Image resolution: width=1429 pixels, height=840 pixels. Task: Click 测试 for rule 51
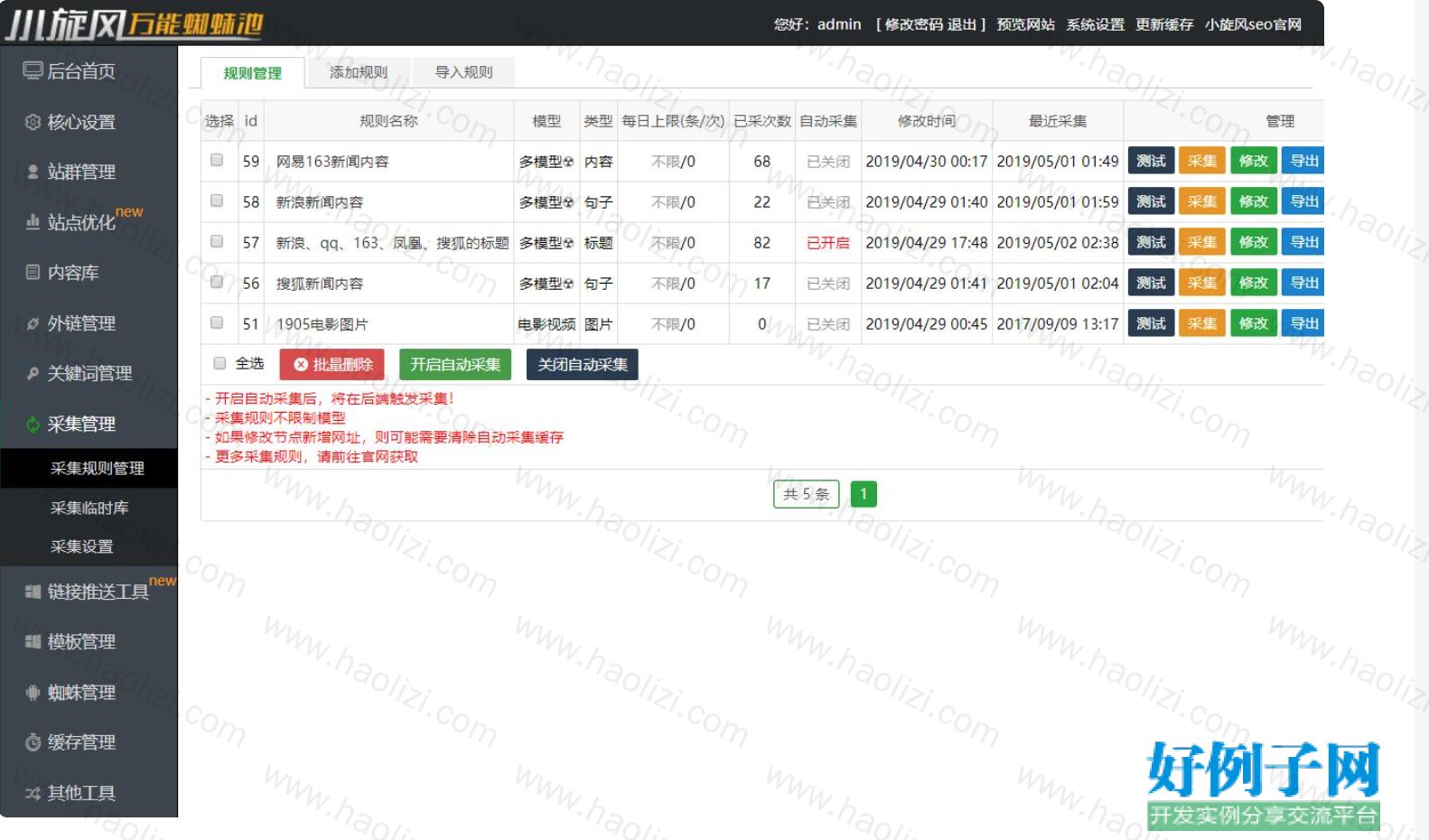click(x=1151, y=323)
